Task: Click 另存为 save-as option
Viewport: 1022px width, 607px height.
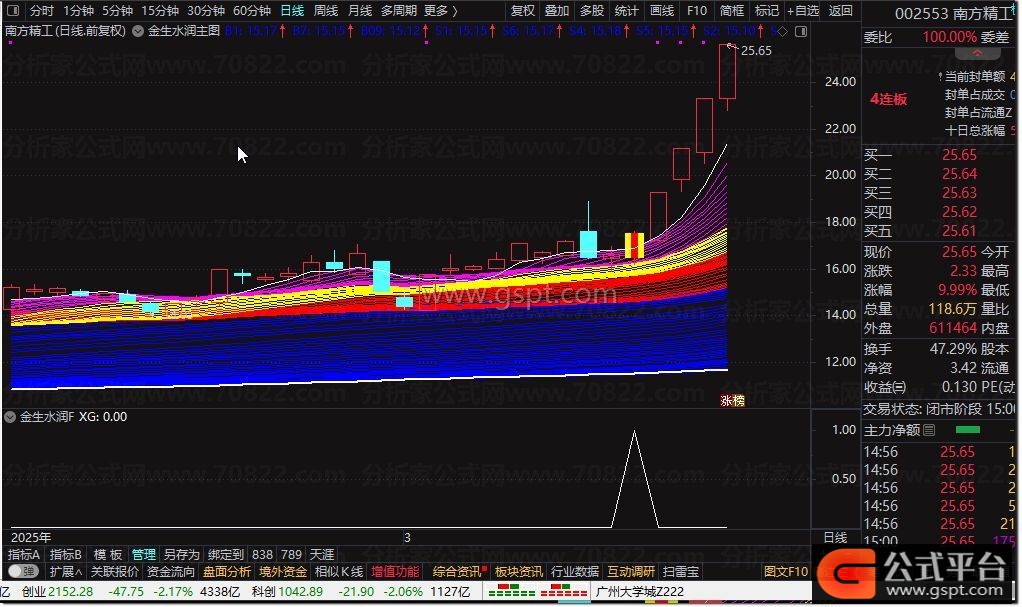Action: [181, 554]
